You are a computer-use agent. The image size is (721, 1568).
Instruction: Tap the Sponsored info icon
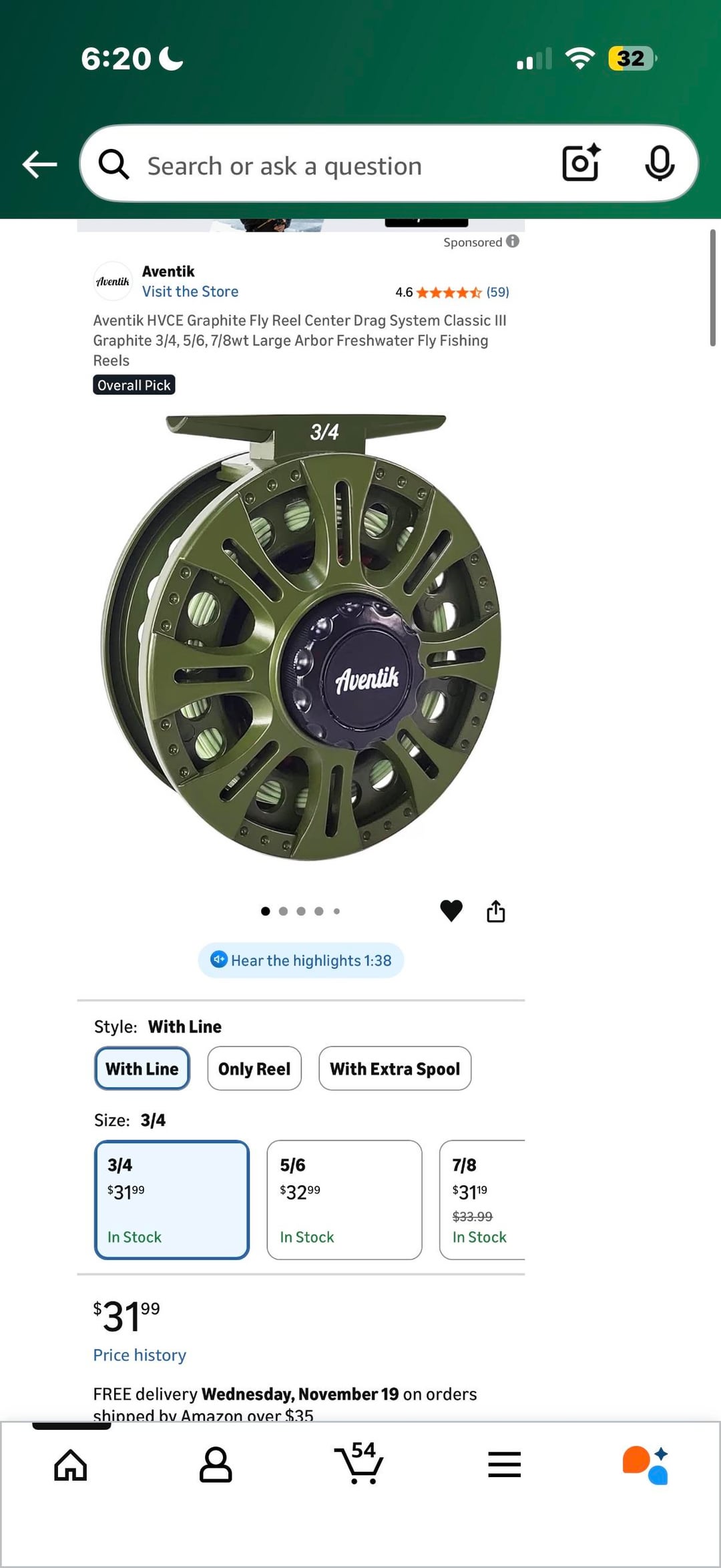(x=512, y=242)
